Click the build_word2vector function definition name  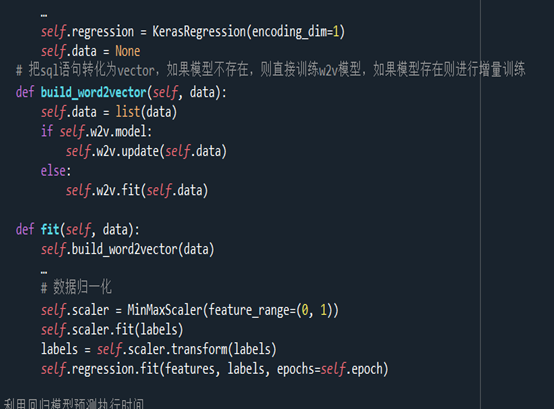click(93, 93)
